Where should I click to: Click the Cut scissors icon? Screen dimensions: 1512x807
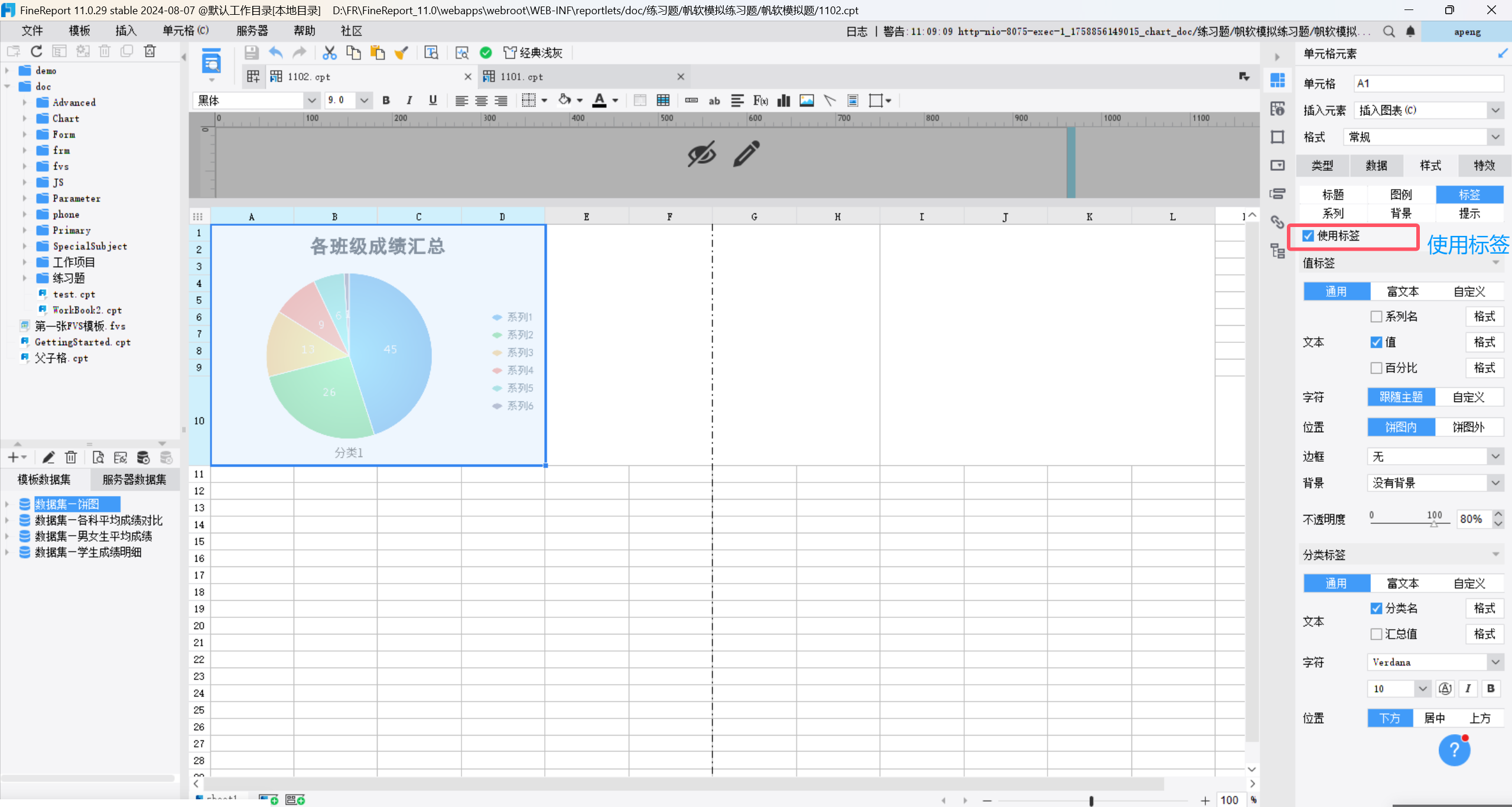pyautogui.click(x=329, y=53)
